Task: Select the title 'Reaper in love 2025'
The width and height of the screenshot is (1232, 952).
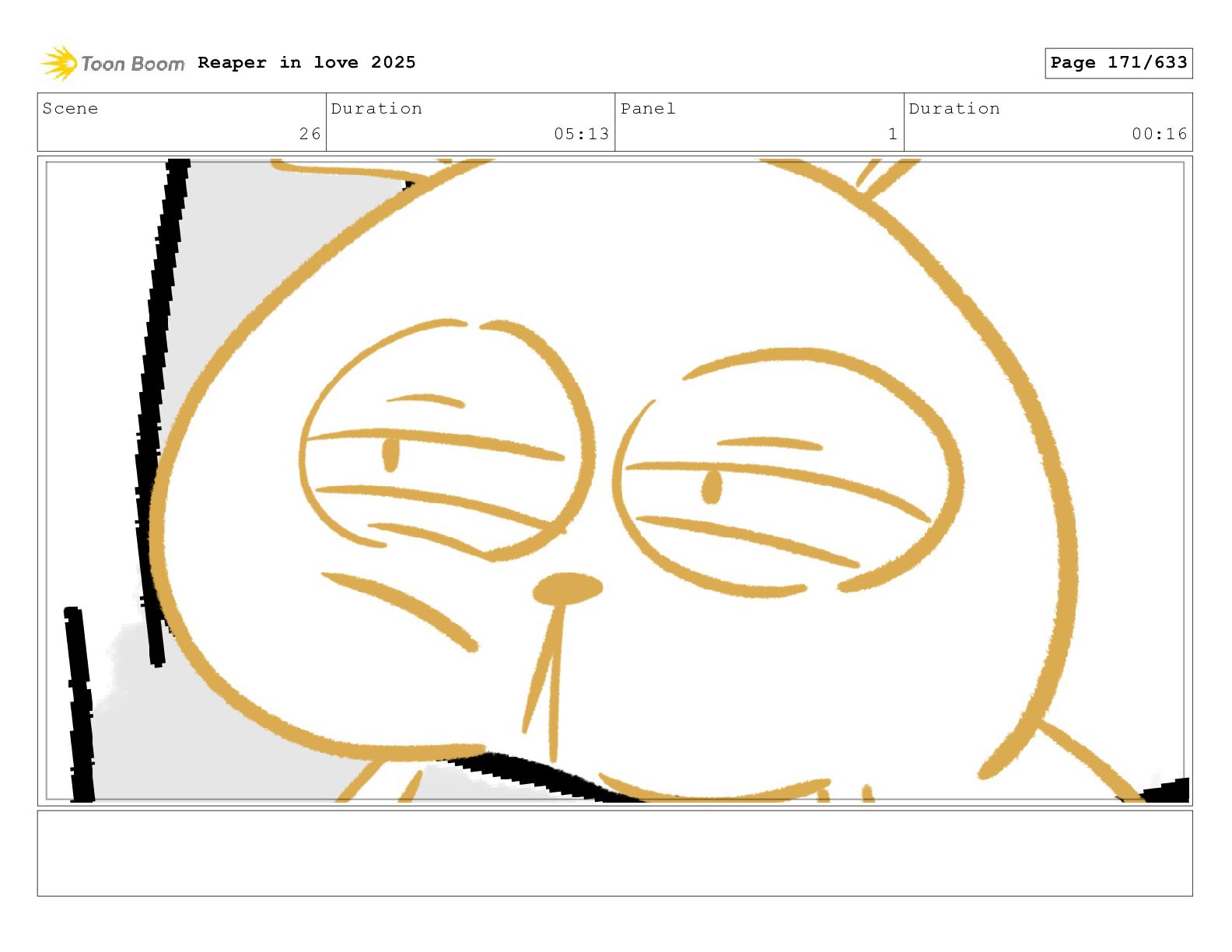Action: pyautogui.click(x=306, y=62)
